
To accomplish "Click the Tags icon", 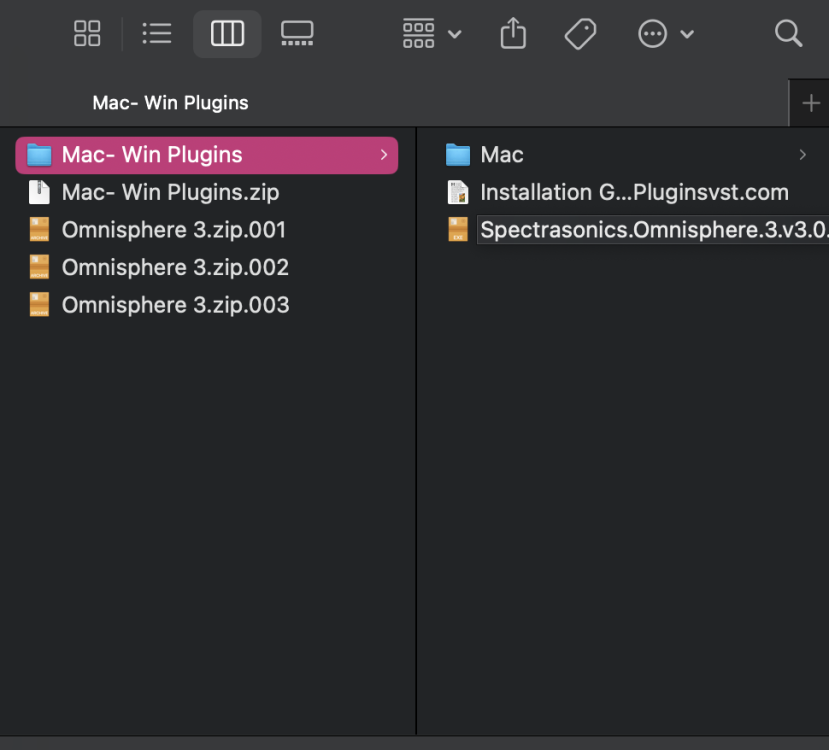I will (580, 33).
